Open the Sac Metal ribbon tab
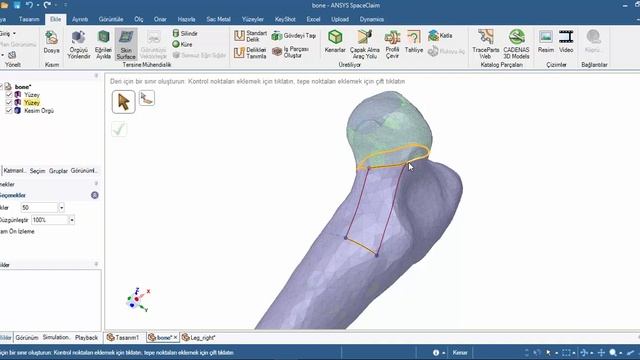640x360 pixels. 218,19
